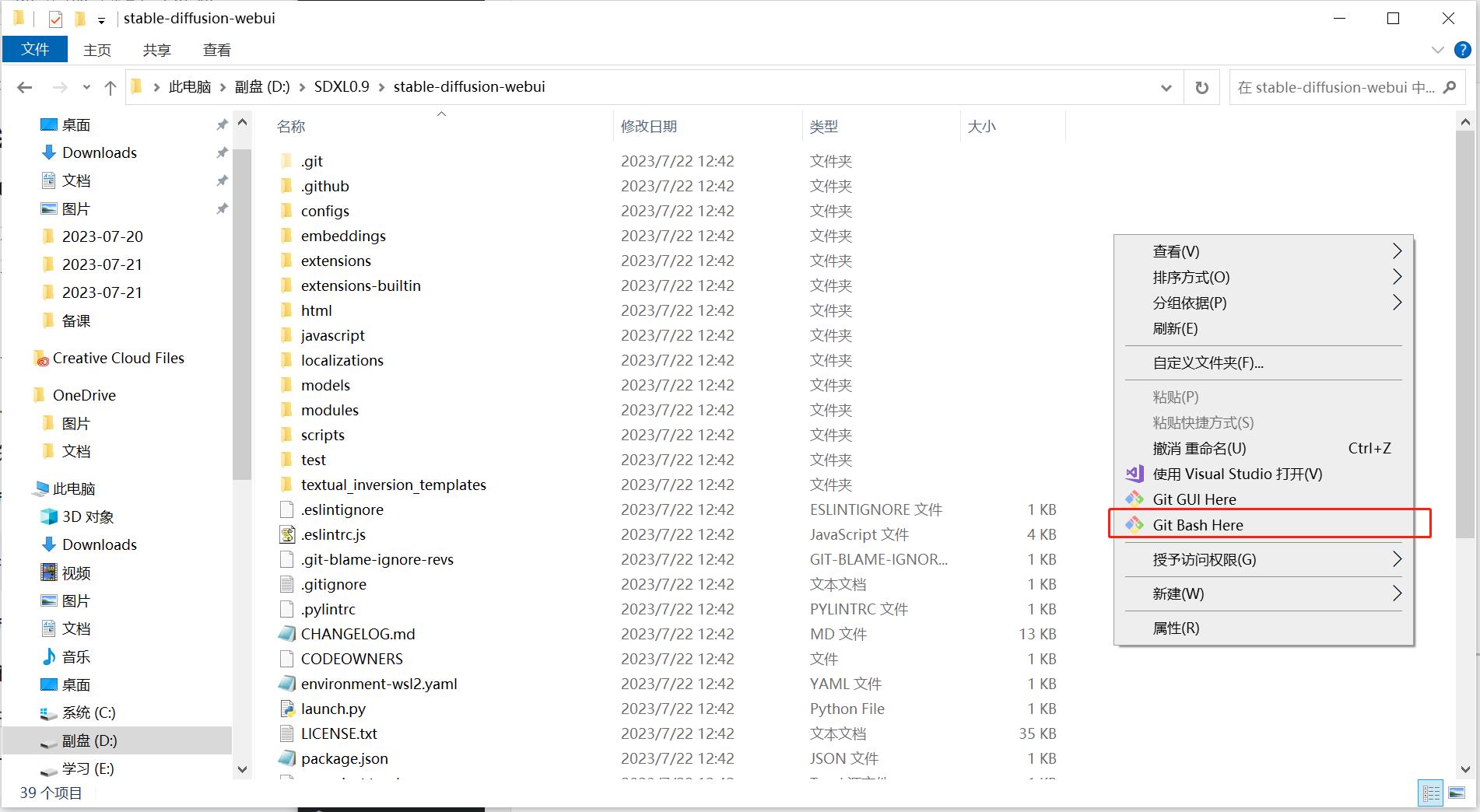Click the package.json file icon

click(287, 758)
